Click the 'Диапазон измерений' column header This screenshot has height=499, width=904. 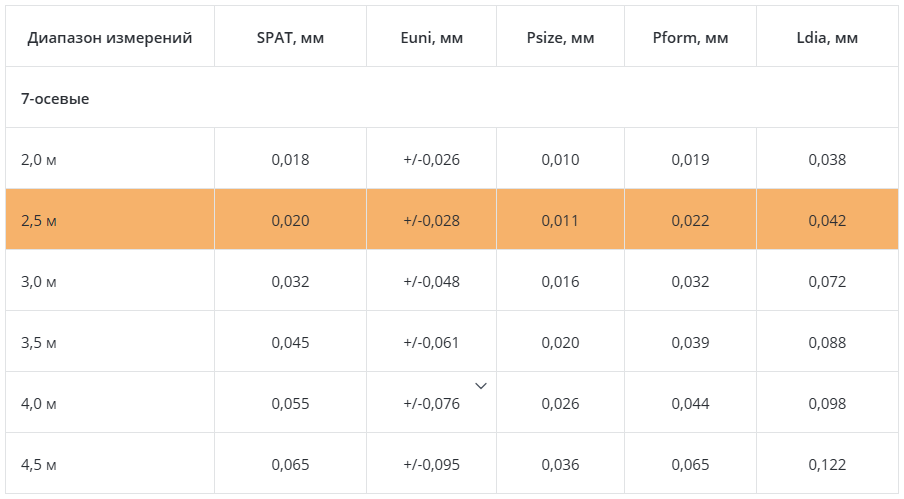(x=110, y=38)
